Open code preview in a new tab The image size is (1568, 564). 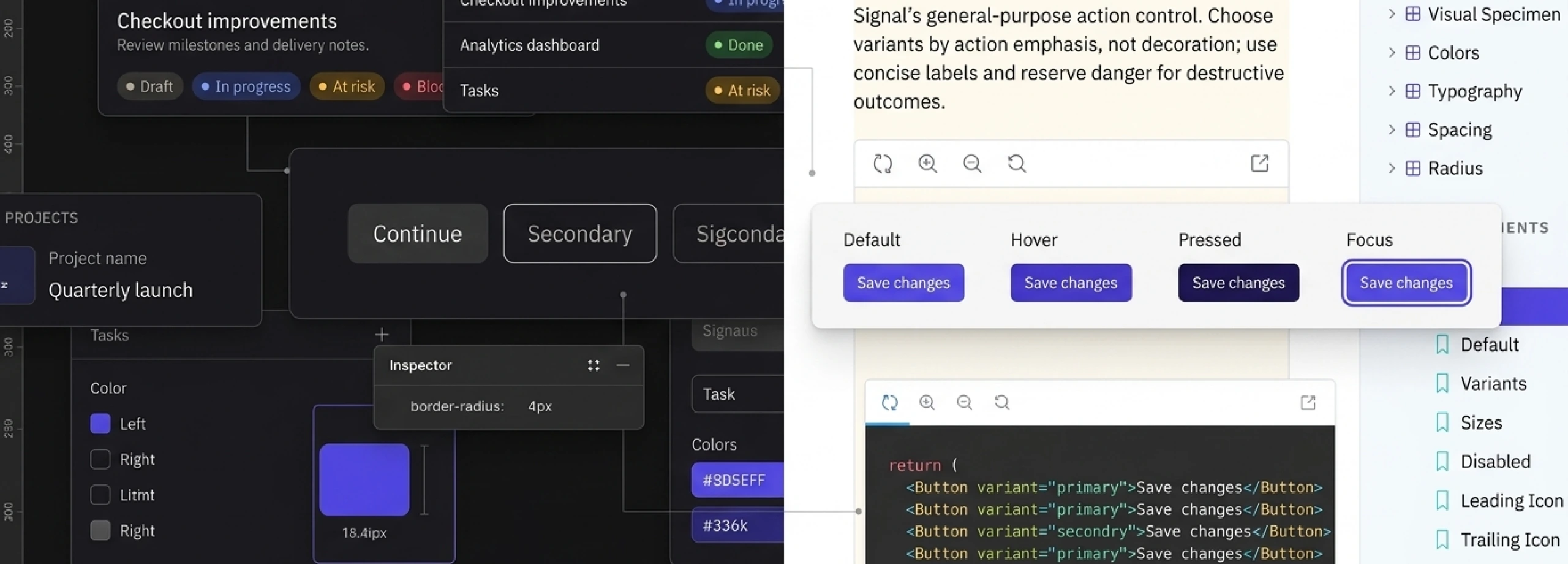click(x=1308, y=403)
